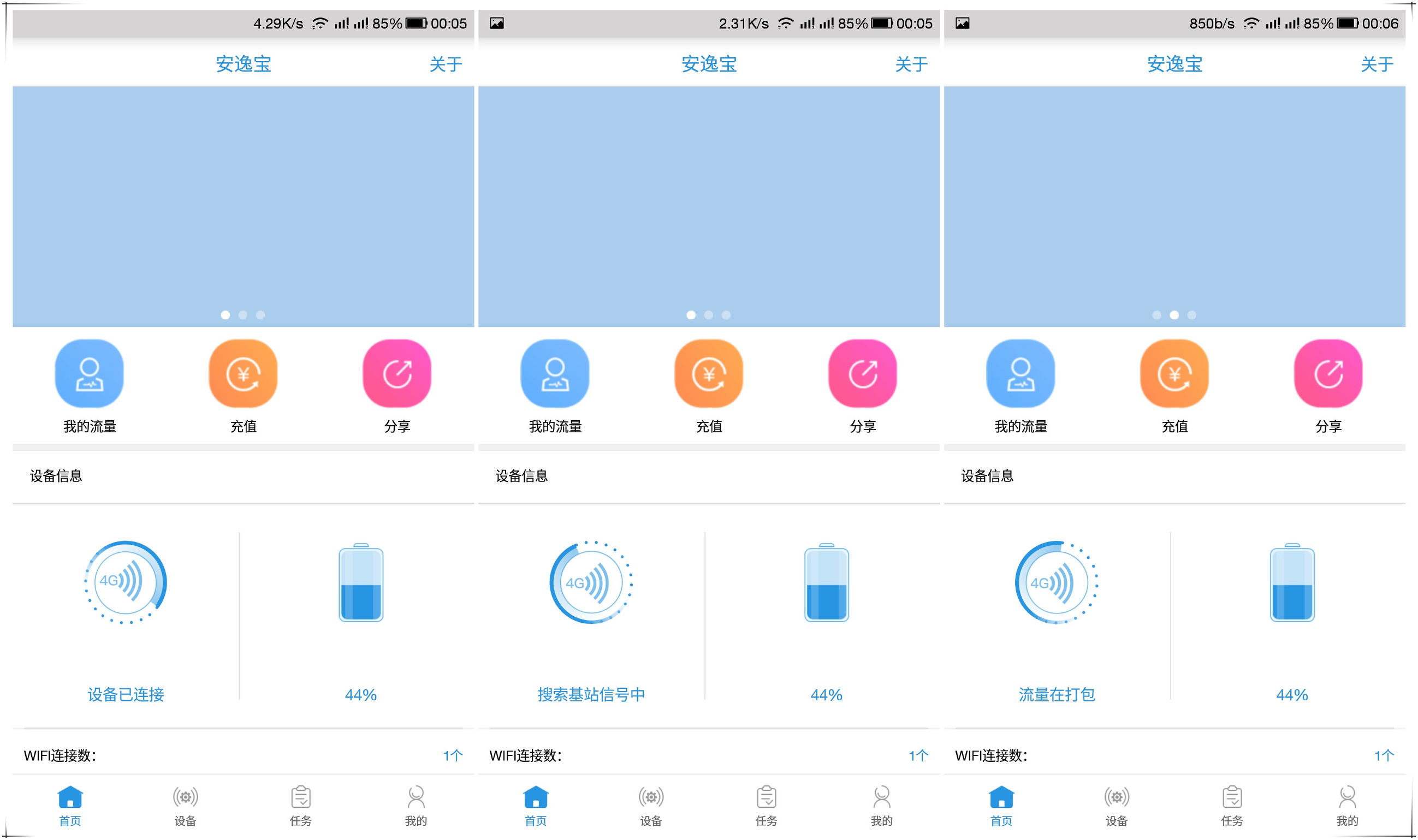The height and width of the screenshot is (840, 1418).
Task: Tap the 44% battery percentage label
Action: coord(360,694)
